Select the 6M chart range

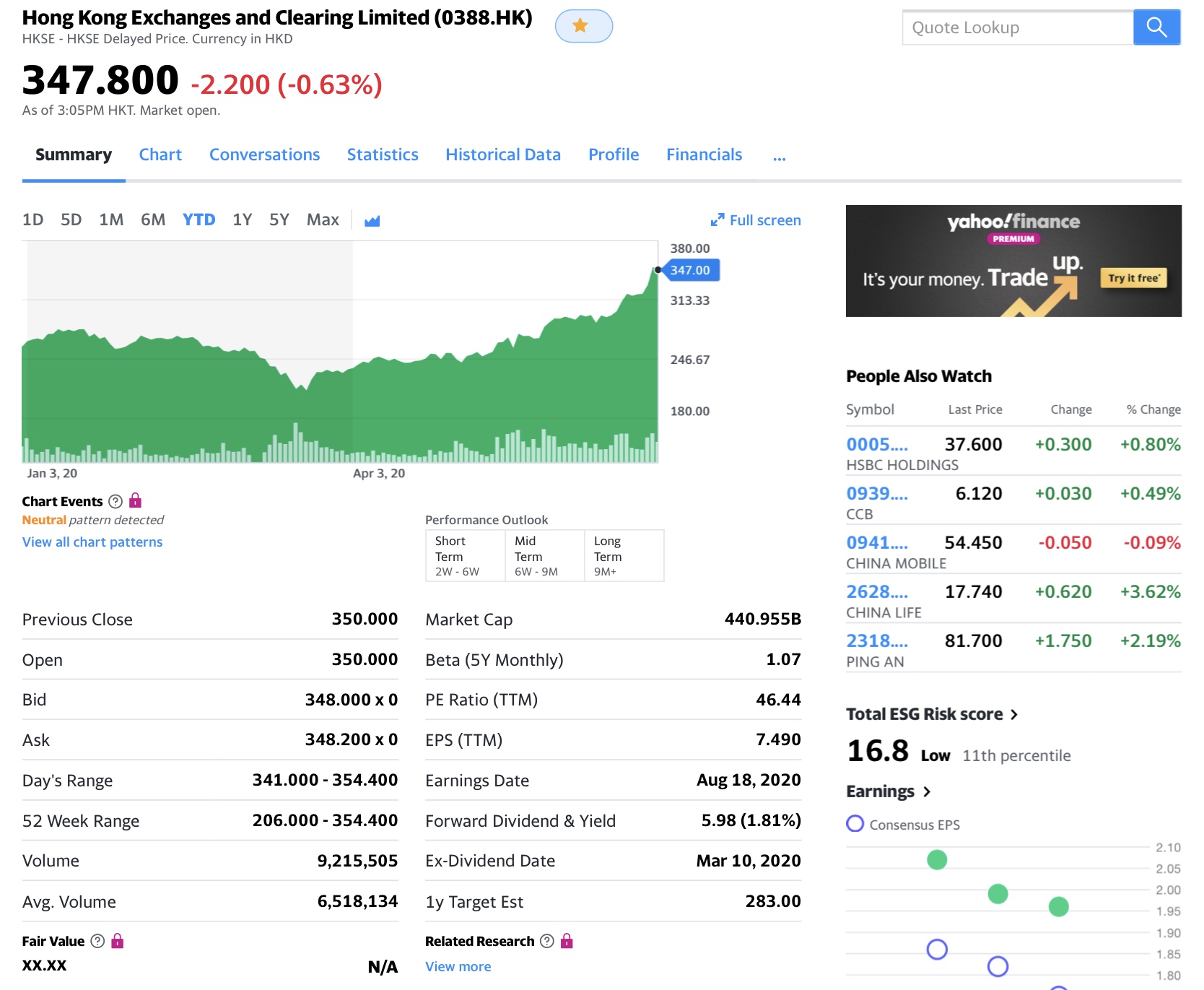(153, 220)
